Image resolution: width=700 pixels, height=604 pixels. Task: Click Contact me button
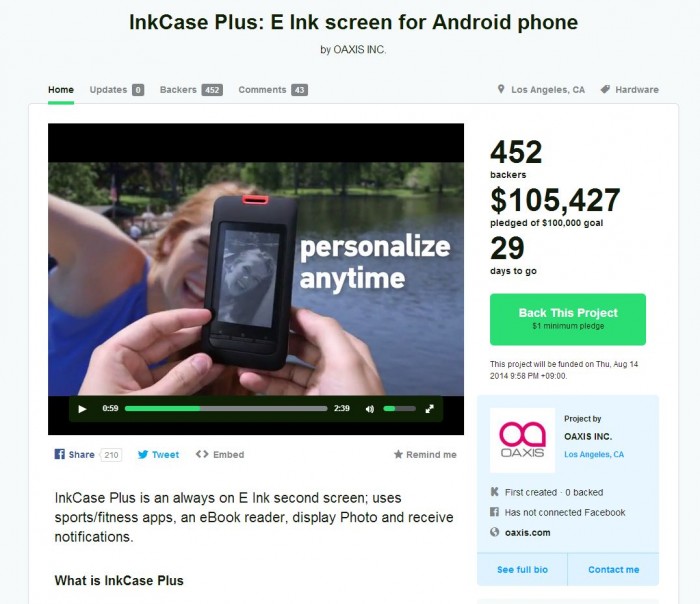pyautogui.click(x=613, y=570)
